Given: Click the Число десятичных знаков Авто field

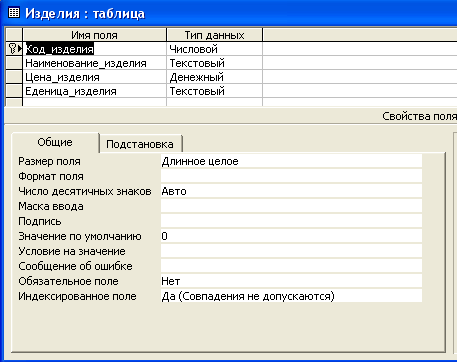Looking at the screenshot, I should (x=291, y=191).
